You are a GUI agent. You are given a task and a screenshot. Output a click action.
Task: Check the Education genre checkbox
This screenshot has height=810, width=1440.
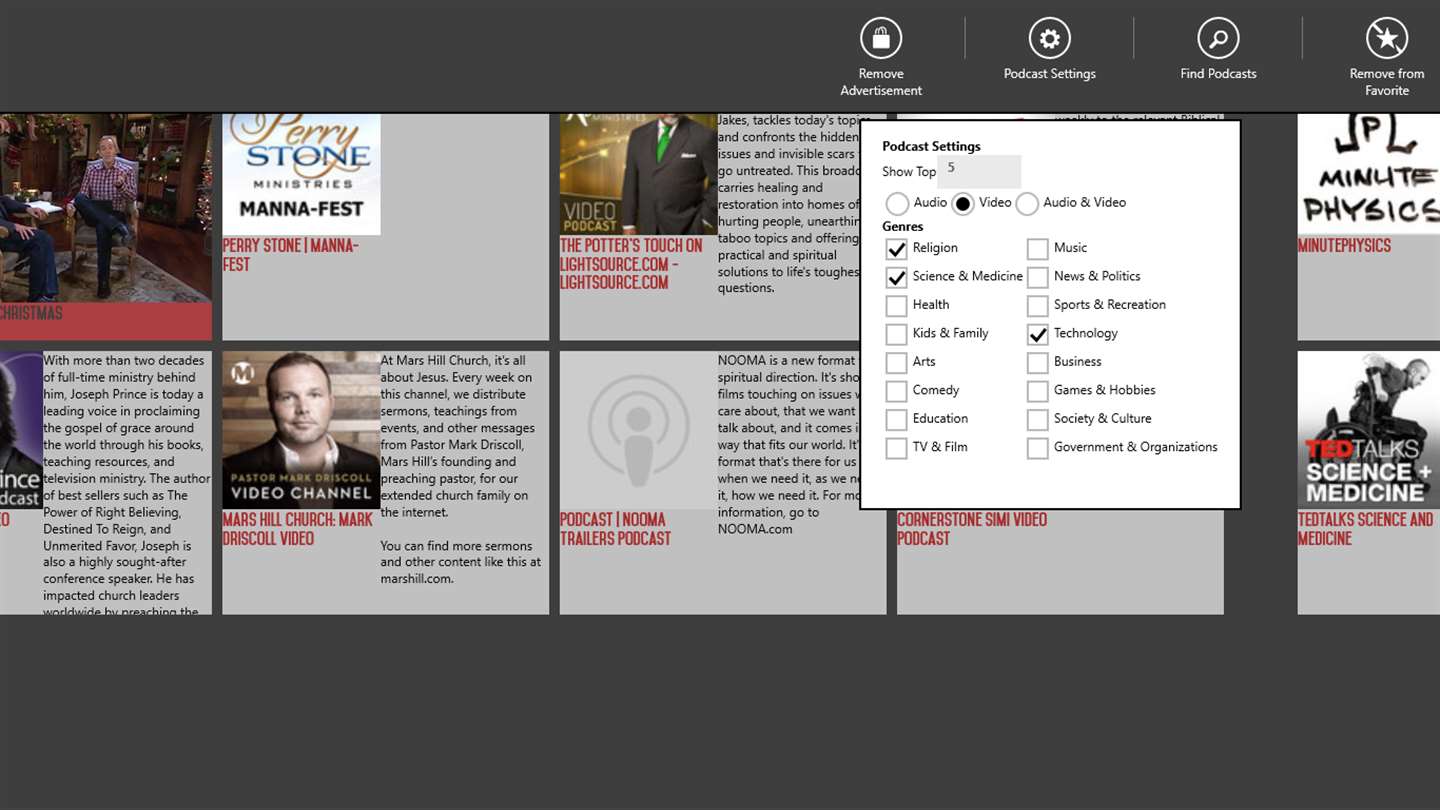coord(896,420)
